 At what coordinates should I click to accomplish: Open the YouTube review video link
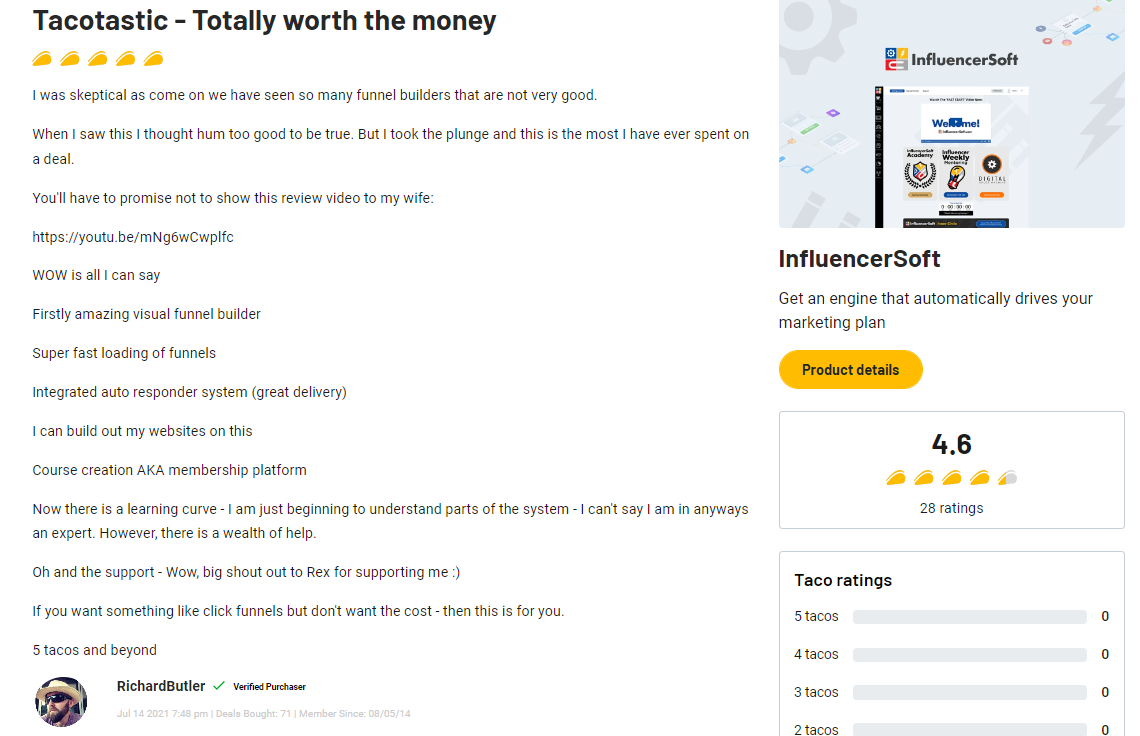point(133,237)
